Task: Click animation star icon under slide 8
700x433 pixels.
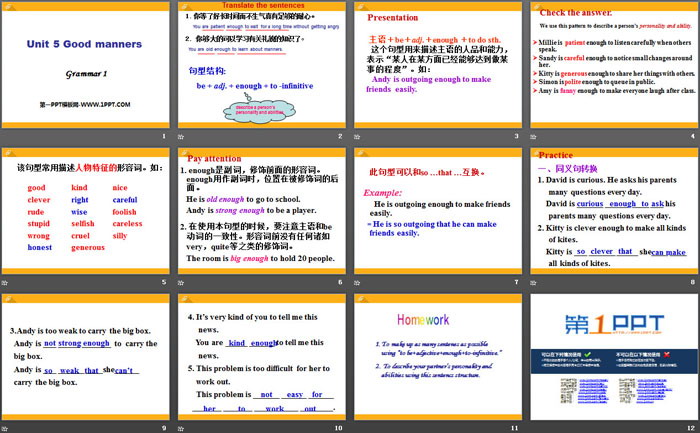Action: coord(533,283)
